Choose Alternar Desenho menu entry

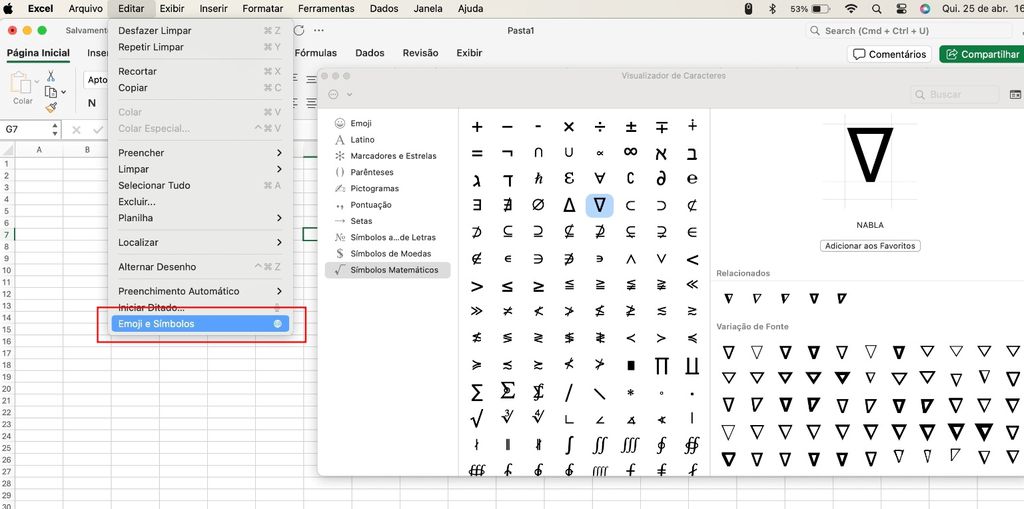200,267
